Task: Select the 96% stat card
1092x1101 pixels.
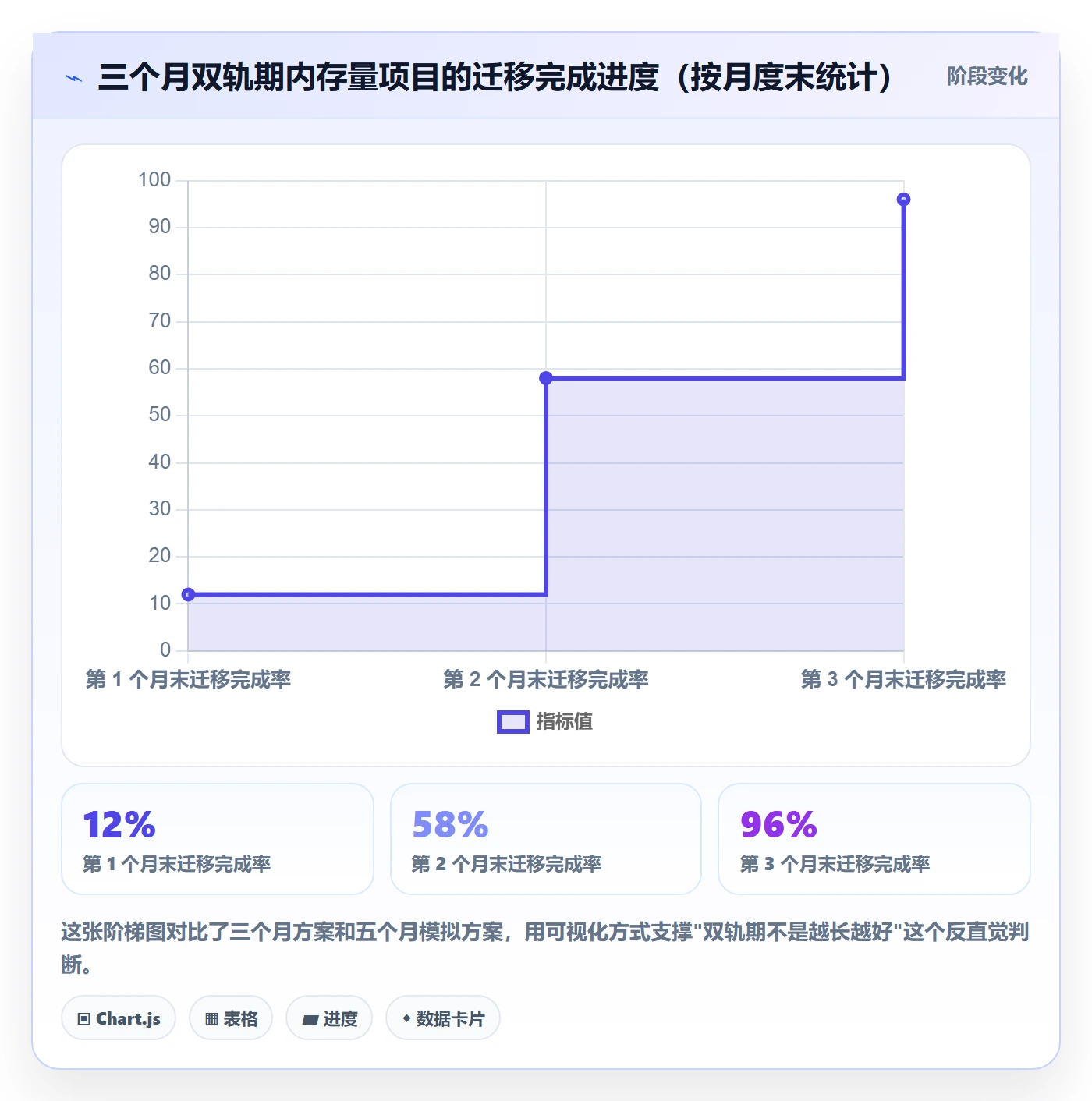Action: click(874, 839)
